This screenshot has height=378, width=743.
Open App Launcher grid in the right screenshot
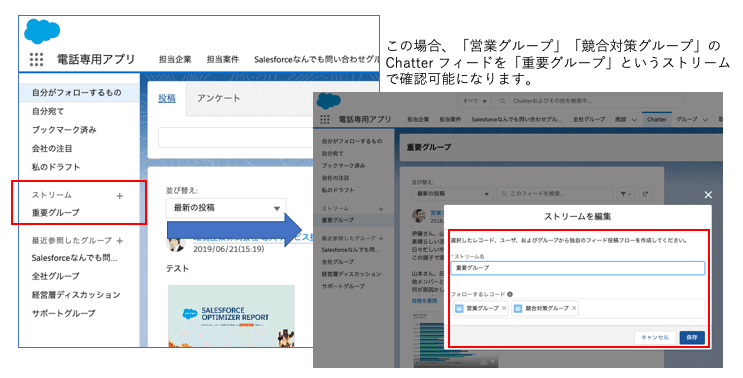325,119
